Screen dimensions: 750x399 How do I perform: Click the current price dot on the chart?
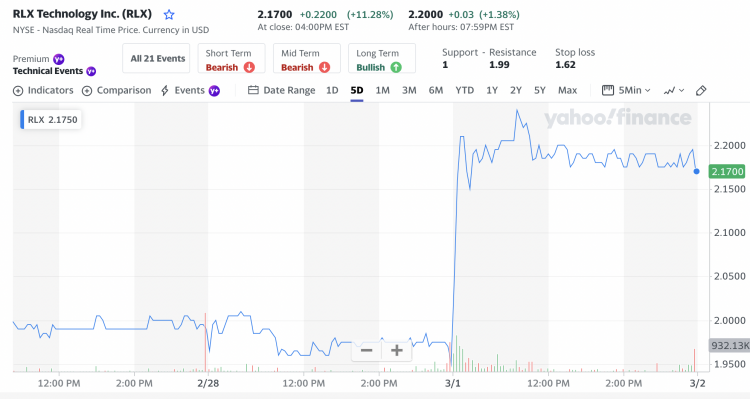click(696, 171)
